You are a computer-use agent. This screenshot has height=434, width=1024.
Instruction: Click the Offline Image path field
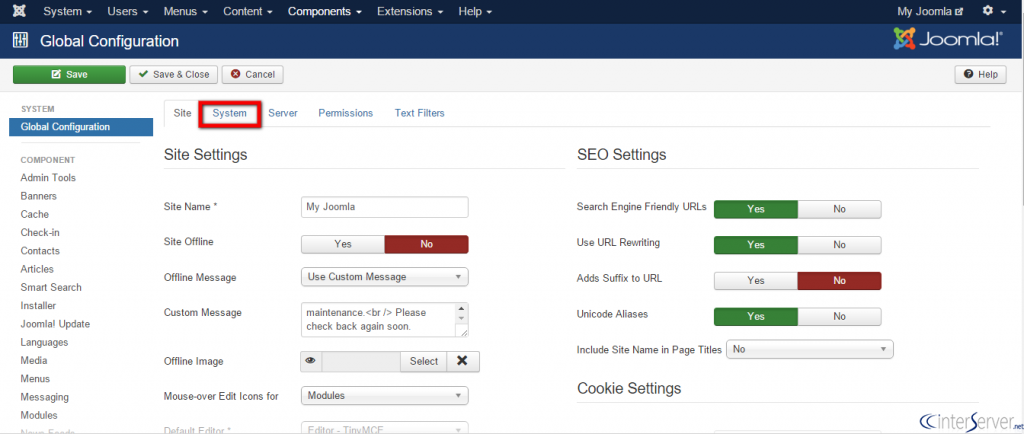(361, 362)
